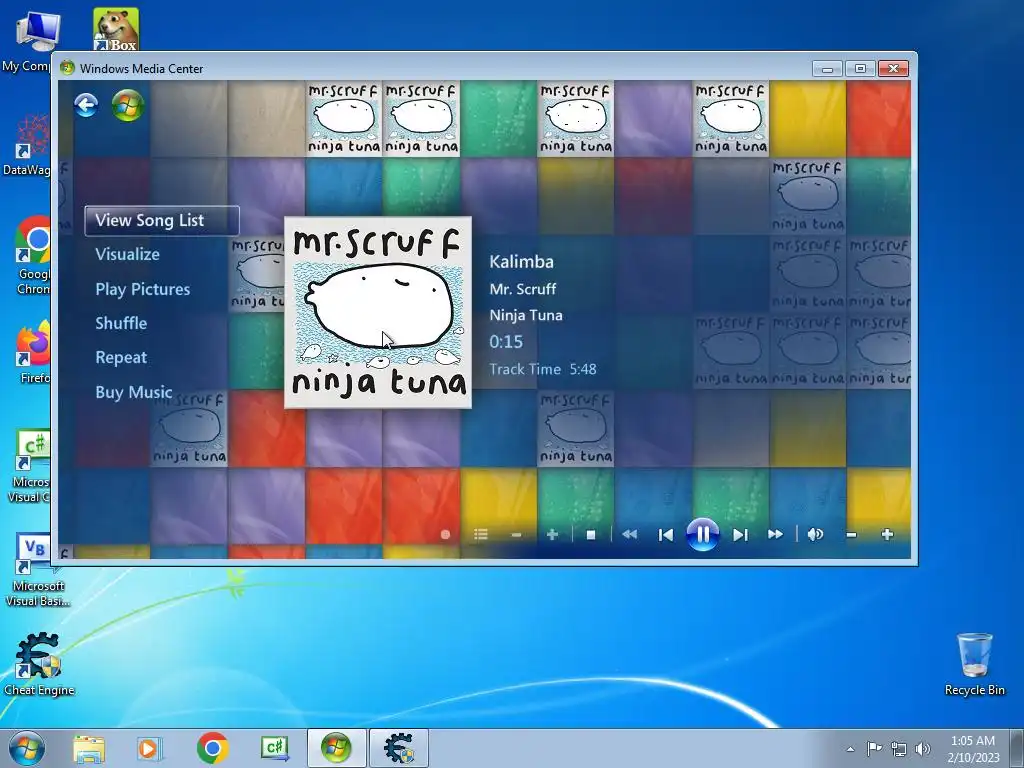The width and height of the screenshot is (1024, 768).
Task: Open Google Chrome from the taskbar
Action: point(212,748)
